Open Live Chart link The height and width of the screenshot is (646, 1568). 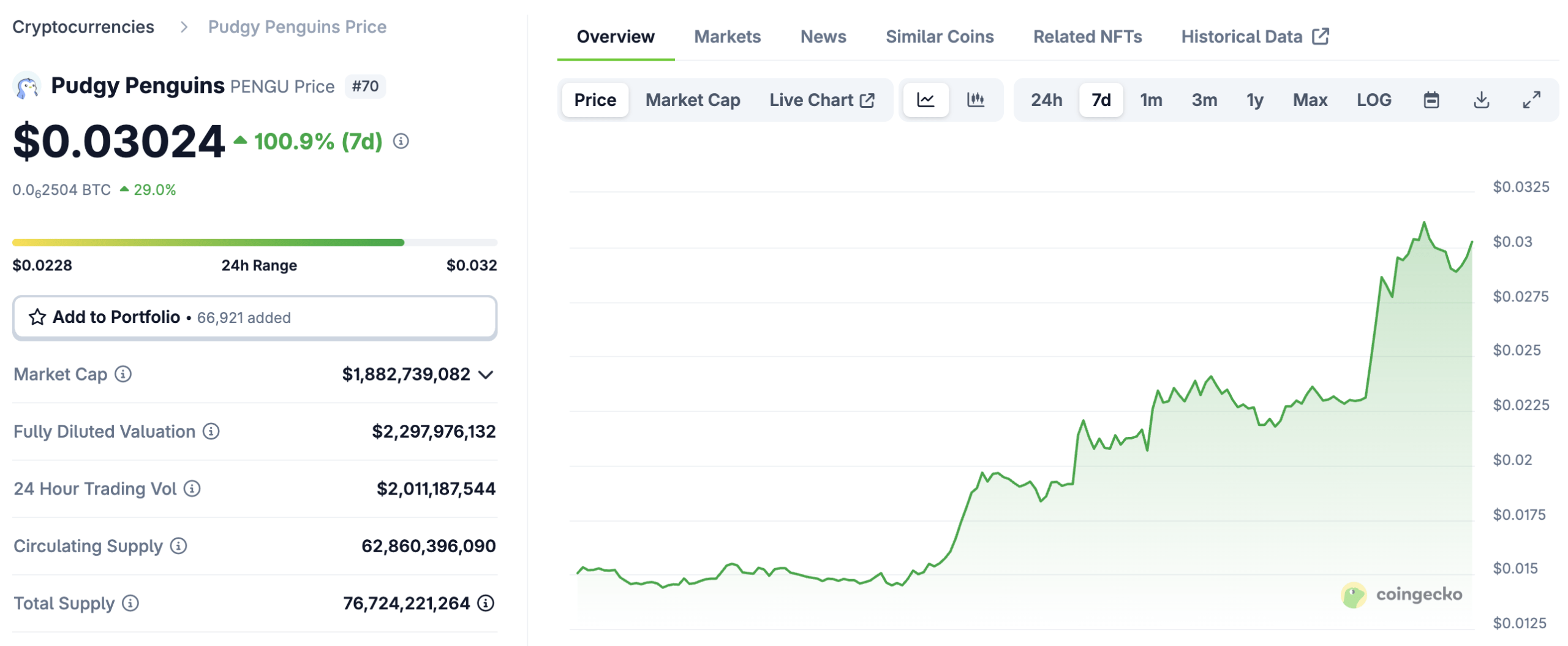click(822, 100)
